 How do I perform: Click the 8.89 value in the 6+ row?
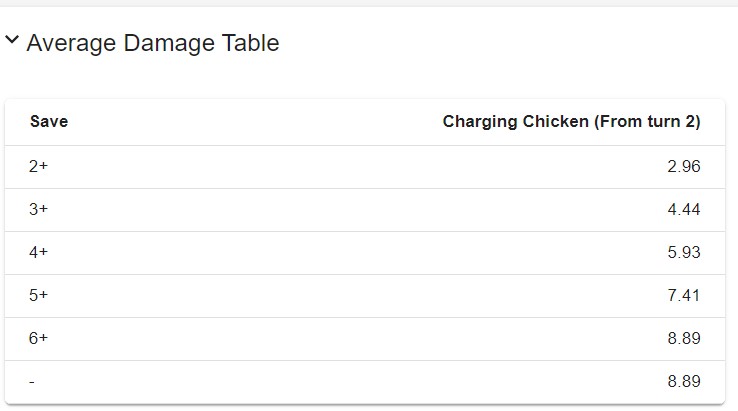click(x=683, y=339)
